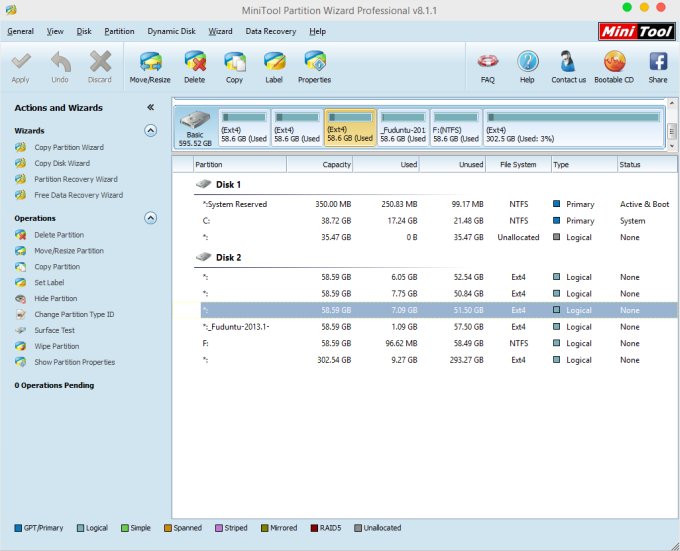Click the Discard X icon

(100, 62)
